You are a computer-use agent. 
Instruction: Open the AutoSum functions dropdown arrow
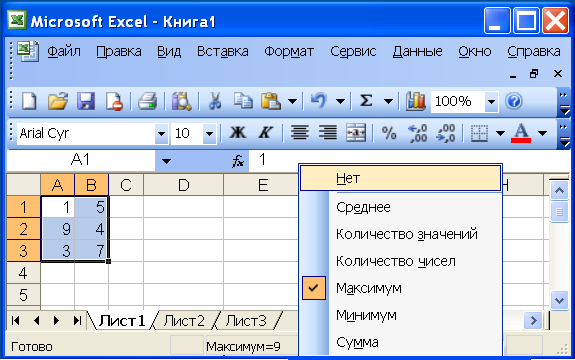(388, 101)
